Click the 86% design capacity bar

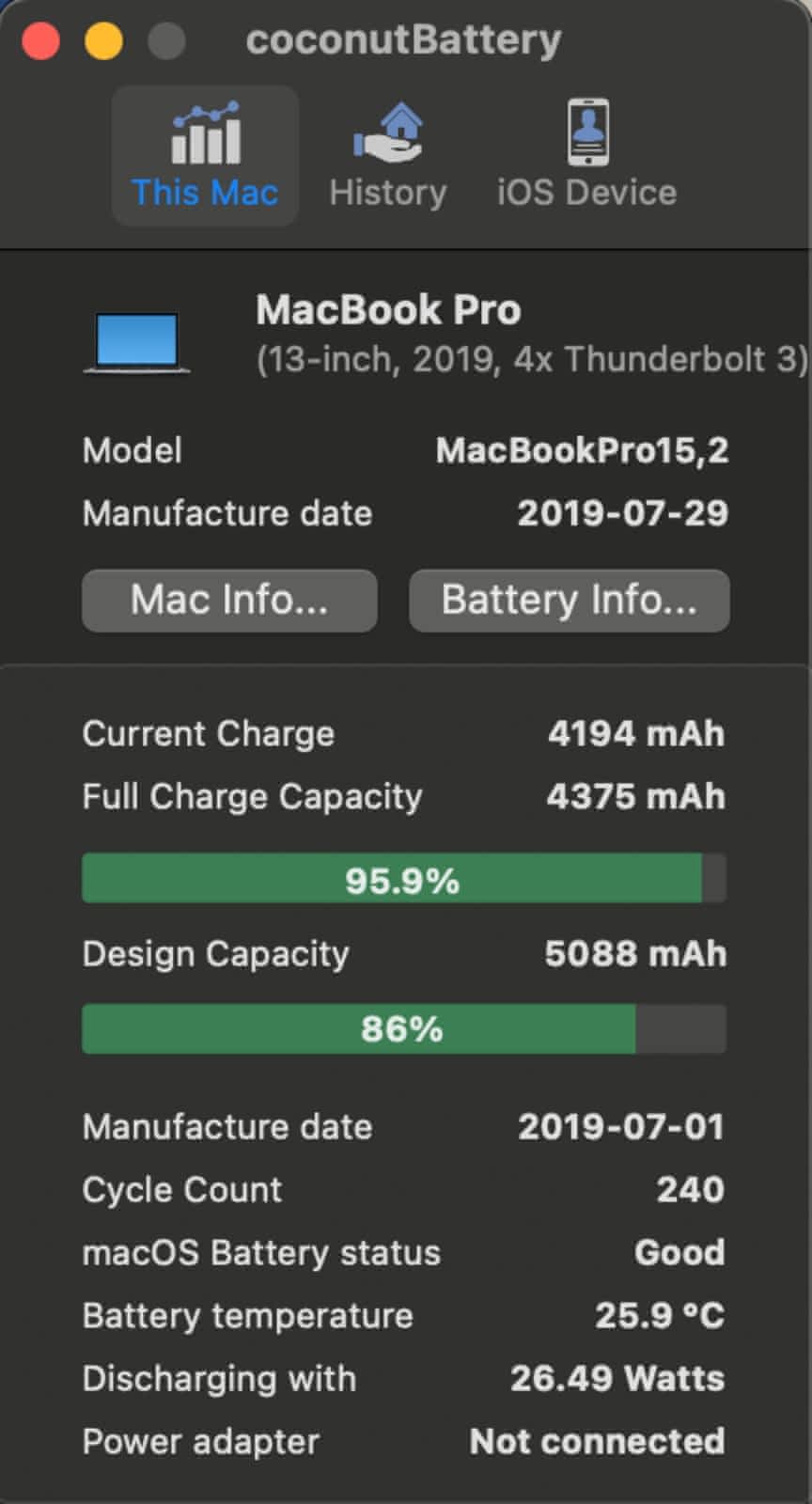[x=402, y=1028]
